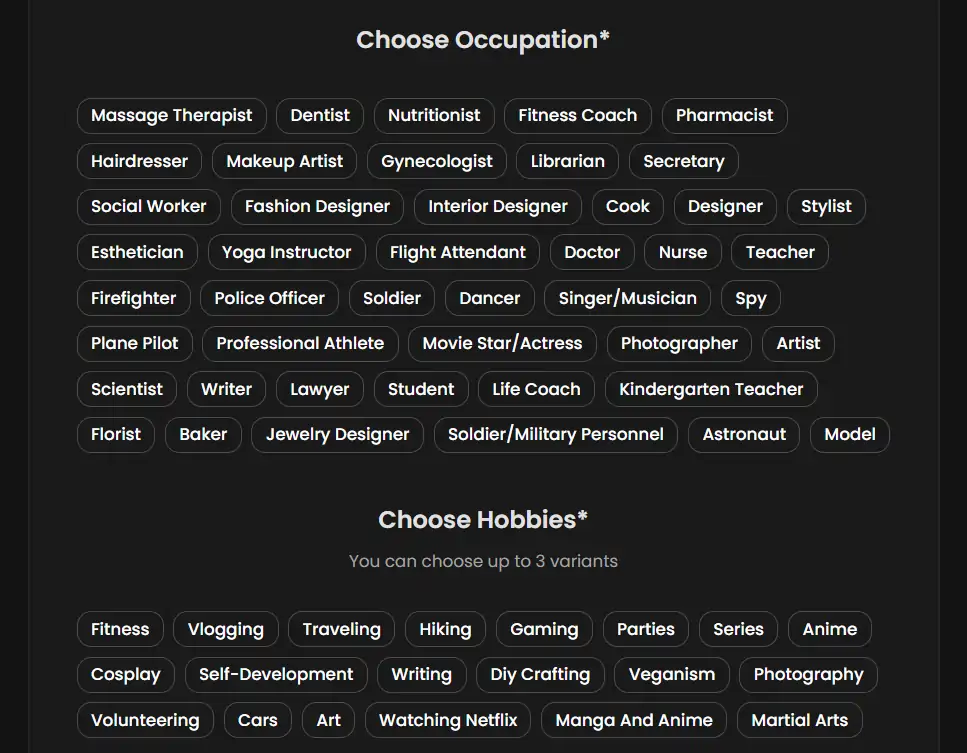Select the plain Designer chip
Viewport: 967px width, 753px height.
point(725,207)
